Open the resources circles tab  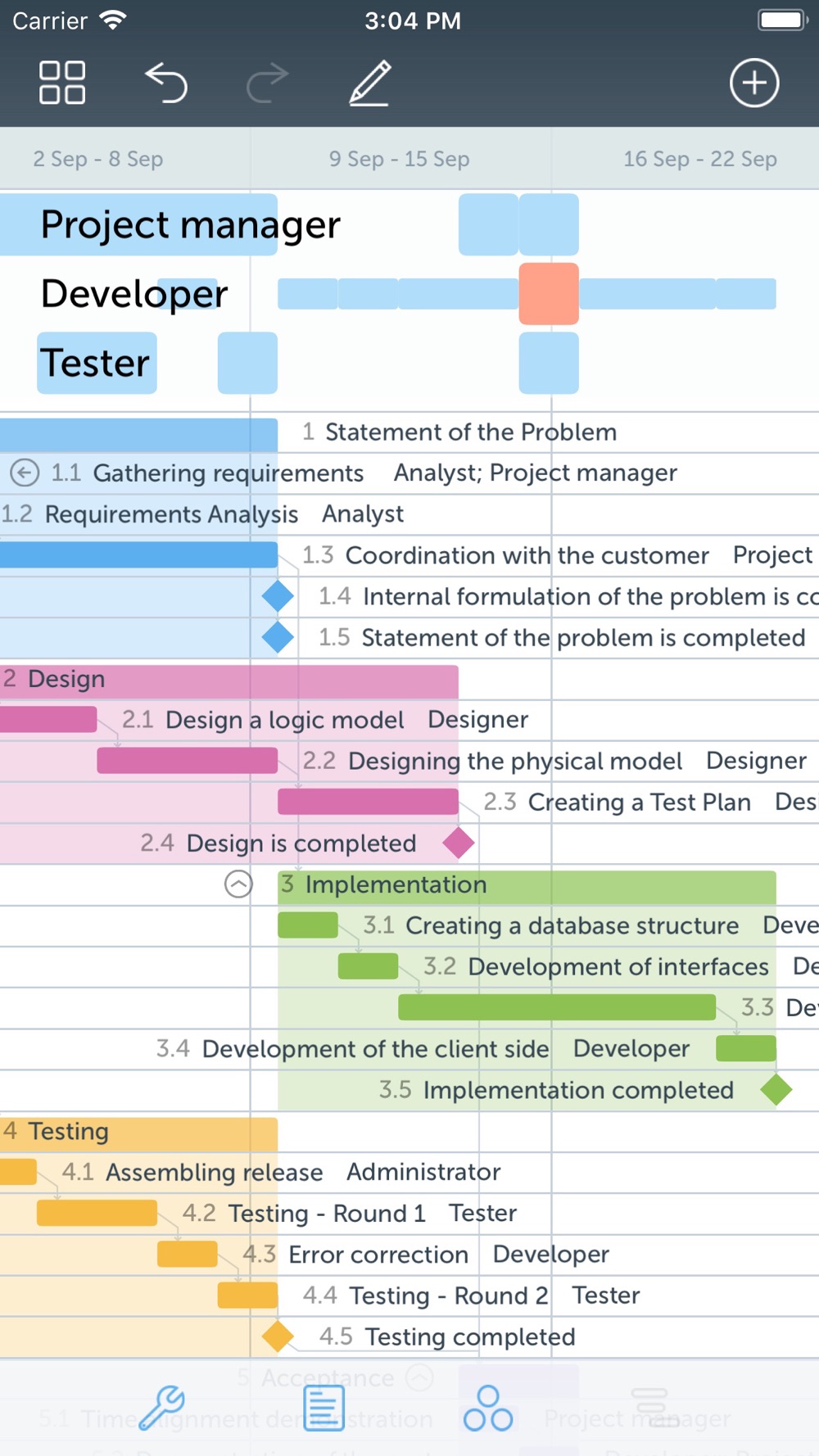[488, 1408]
